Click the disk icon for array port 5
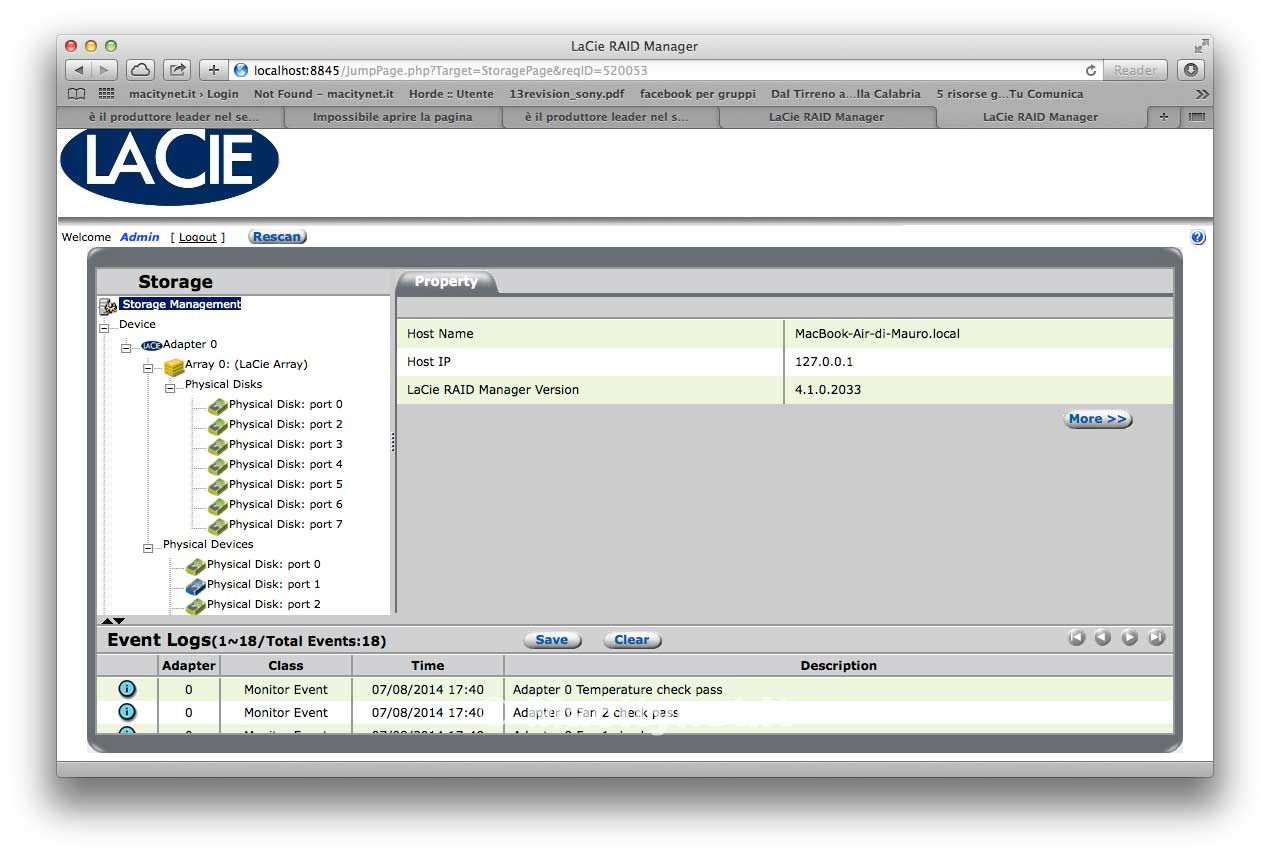 click(x=218, y=486)
